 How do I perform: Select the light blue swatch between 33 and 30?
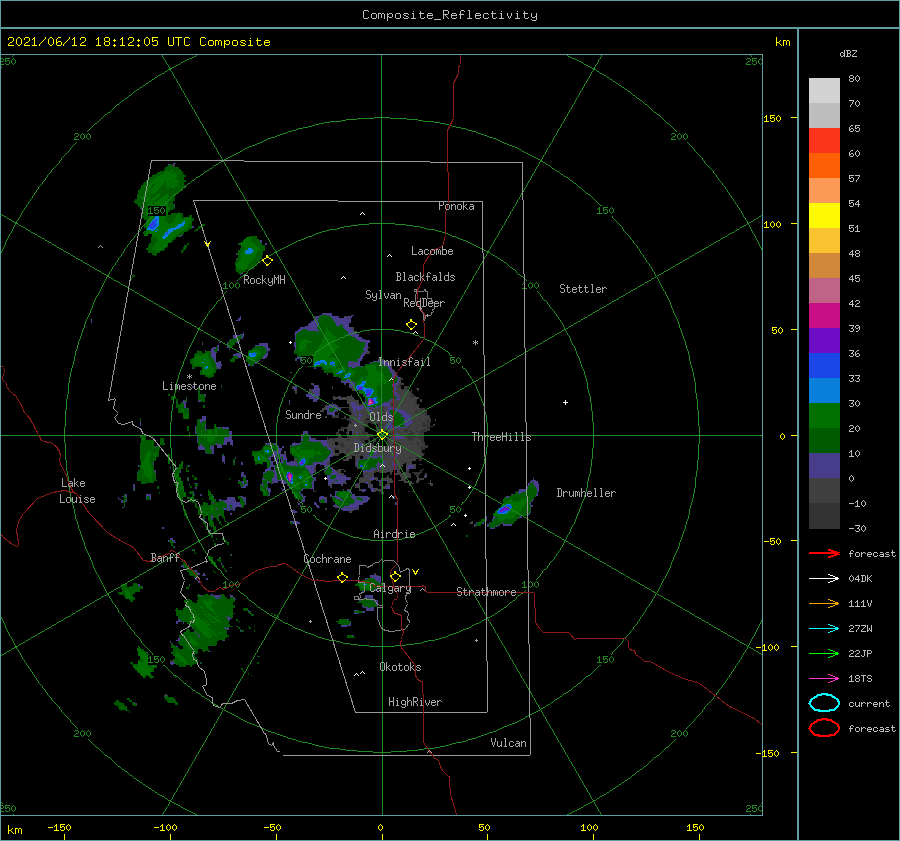coord(824,391)
